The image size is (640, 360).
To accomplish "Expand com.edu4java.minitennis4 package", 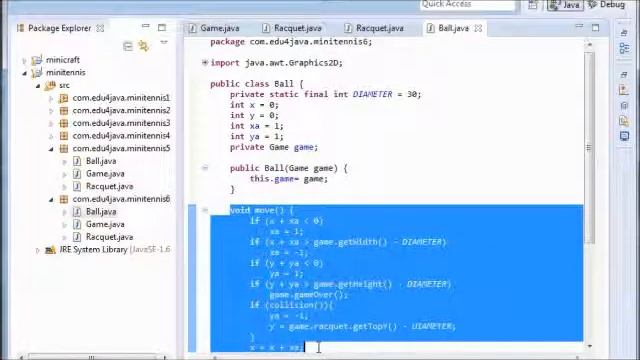I will (51, 136).
